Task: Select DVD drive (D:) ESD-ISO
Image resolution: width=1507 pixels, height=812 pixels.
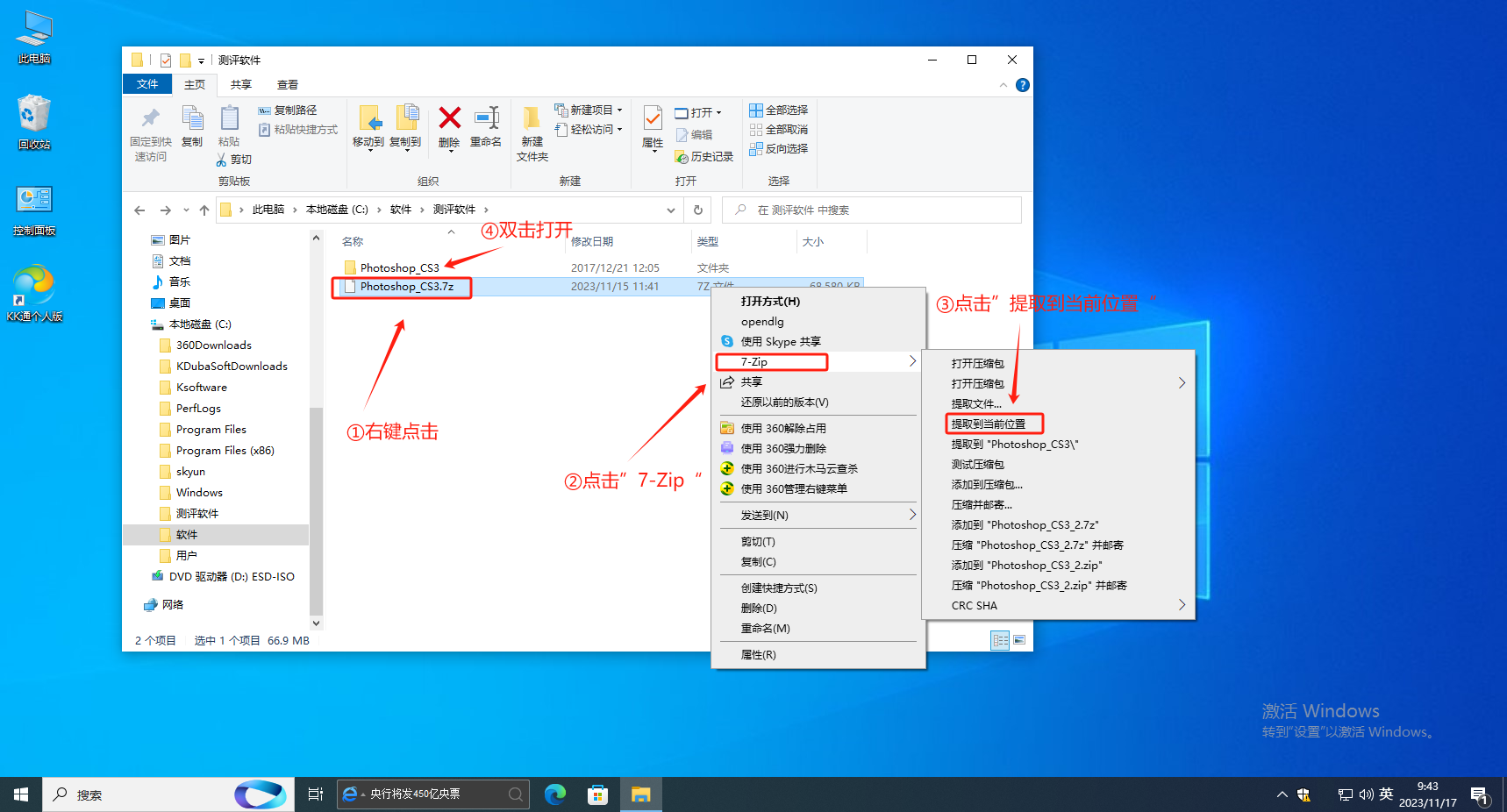Action: coord(232,577)
